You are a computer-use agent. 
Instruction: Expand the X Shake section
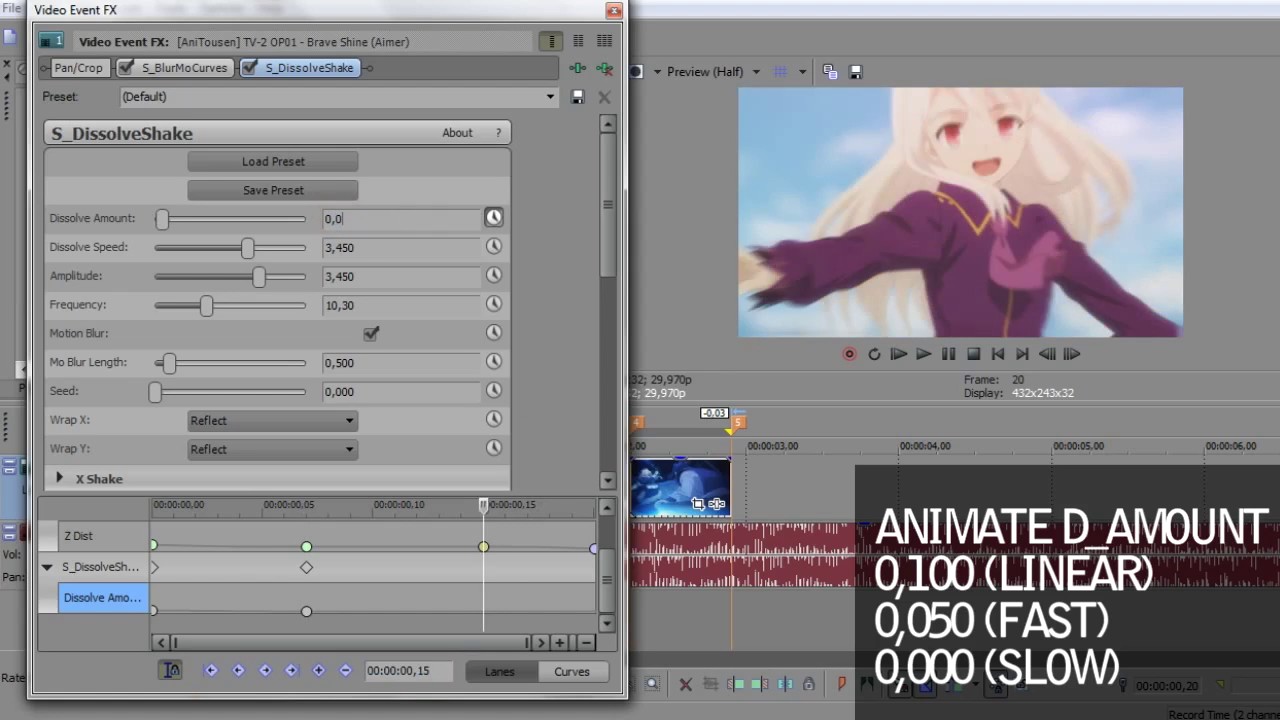(x=59, y=478)
